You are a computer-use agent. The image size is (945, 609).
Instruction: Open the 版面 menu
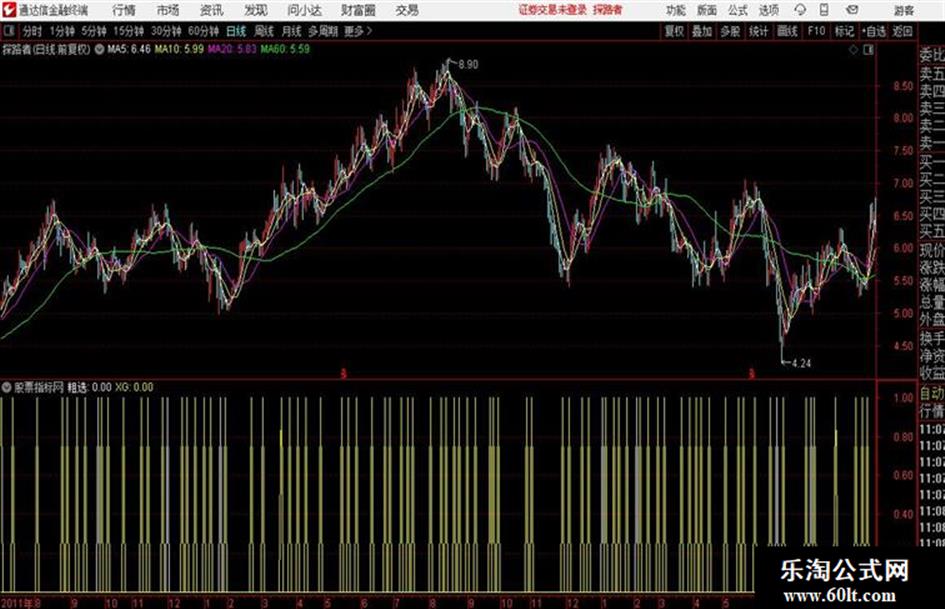point(707,10)
